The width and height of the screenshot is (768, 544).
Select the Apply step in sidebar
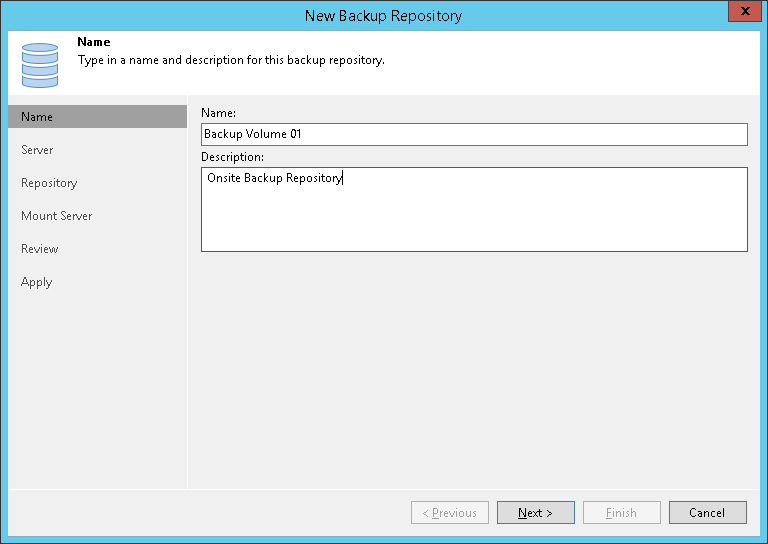(x=36, y=282)
